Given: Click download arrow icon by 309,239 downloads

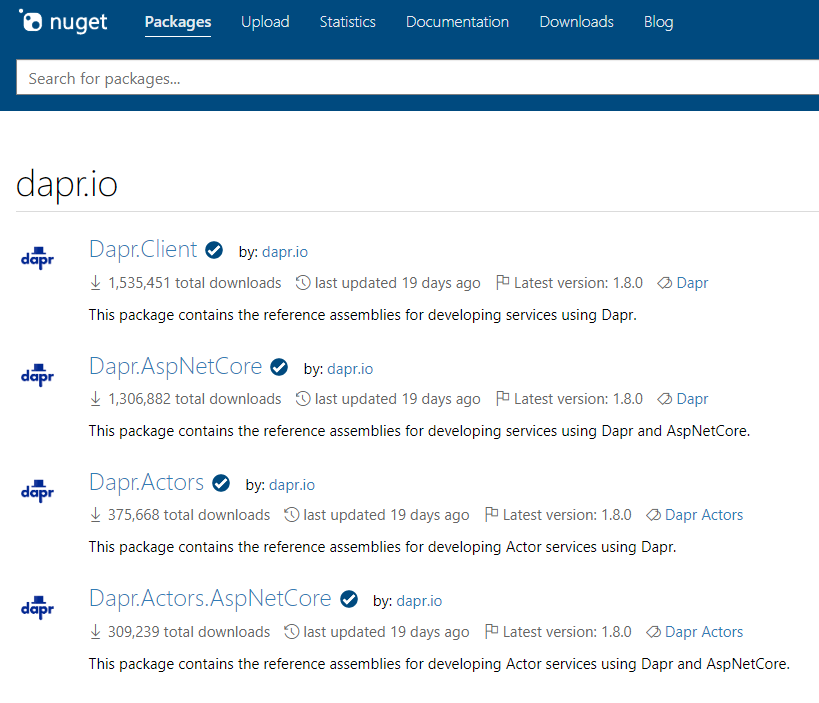Looking at the screenshot, I should tap(96, 631).
